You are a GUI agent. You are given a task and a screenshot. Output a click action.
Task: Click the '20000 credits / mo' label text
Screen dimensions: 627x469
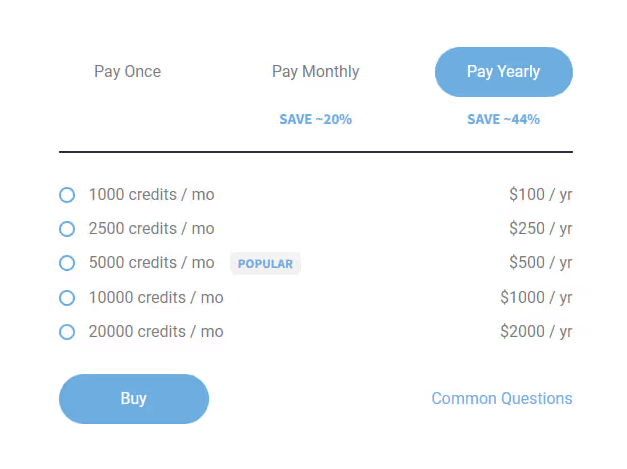(x=156, y=332)
